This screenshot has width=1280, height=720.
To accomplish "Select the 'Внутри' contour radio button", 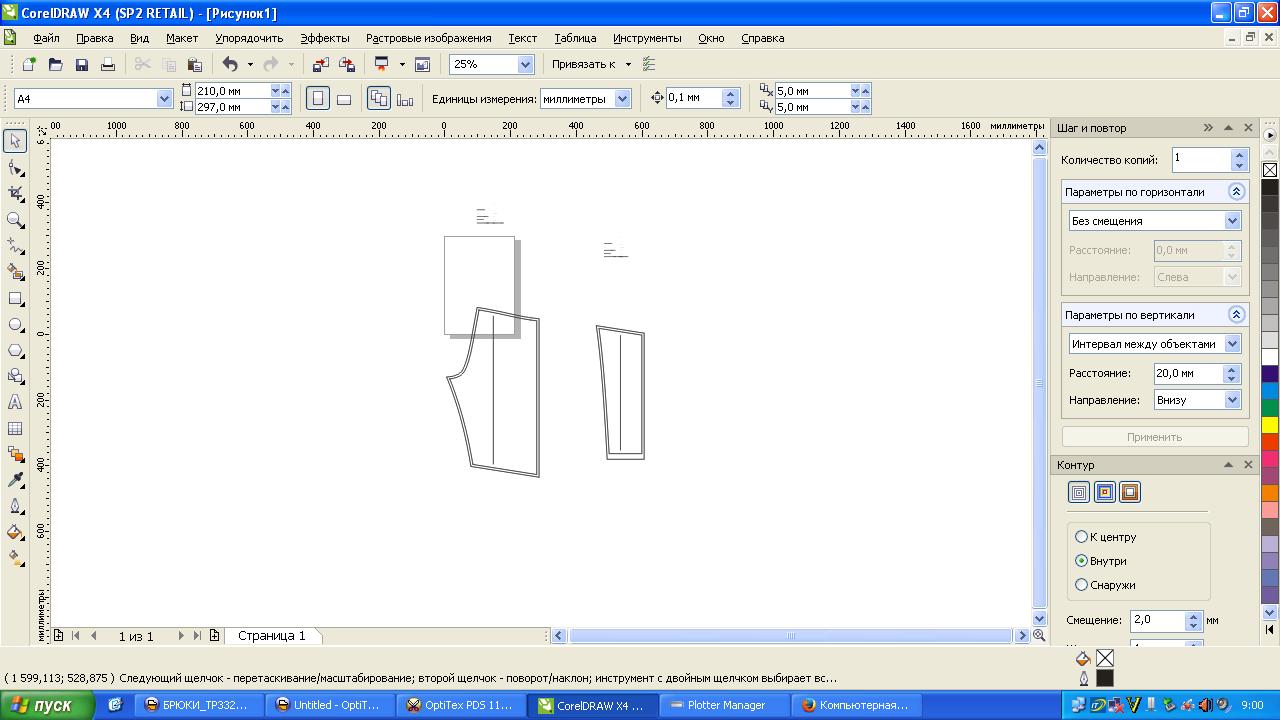I will [1081, 561].
